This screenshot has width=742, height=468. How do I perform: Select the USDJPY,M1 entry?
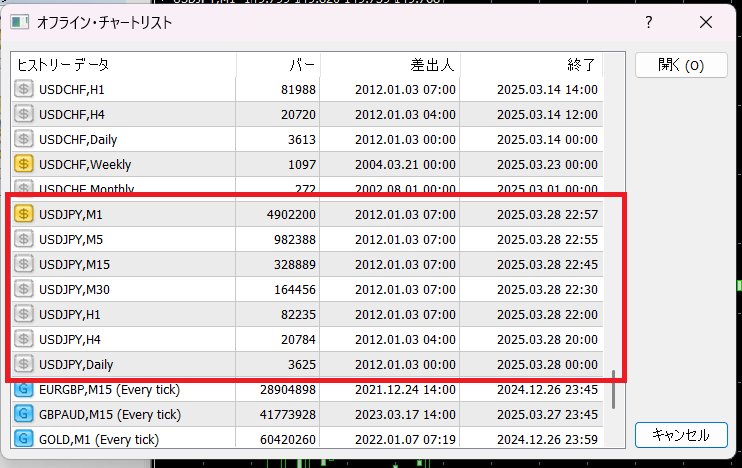(308, 214)
